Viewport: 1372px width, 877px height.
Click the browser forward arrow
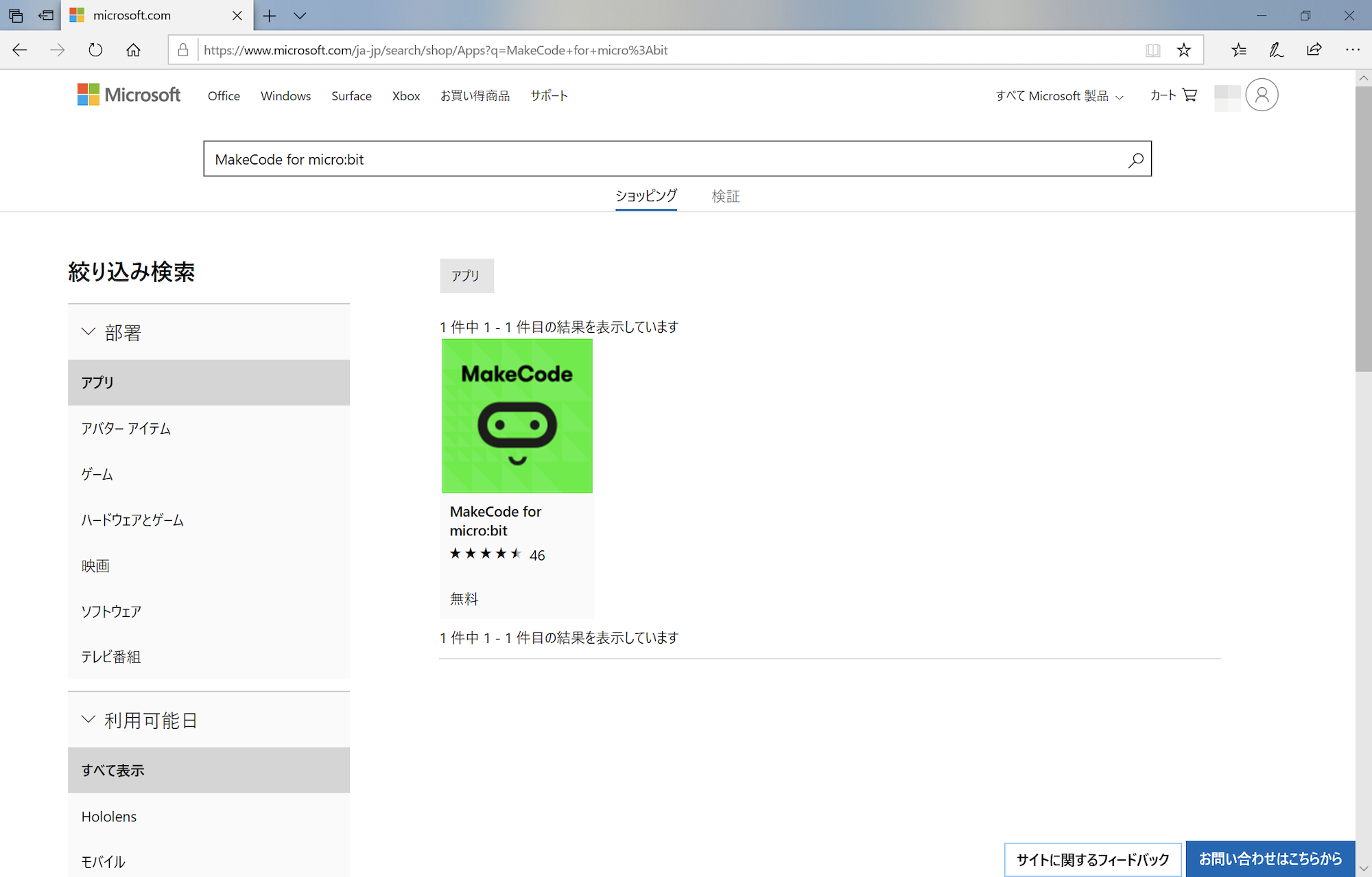(x=58, y=50)
